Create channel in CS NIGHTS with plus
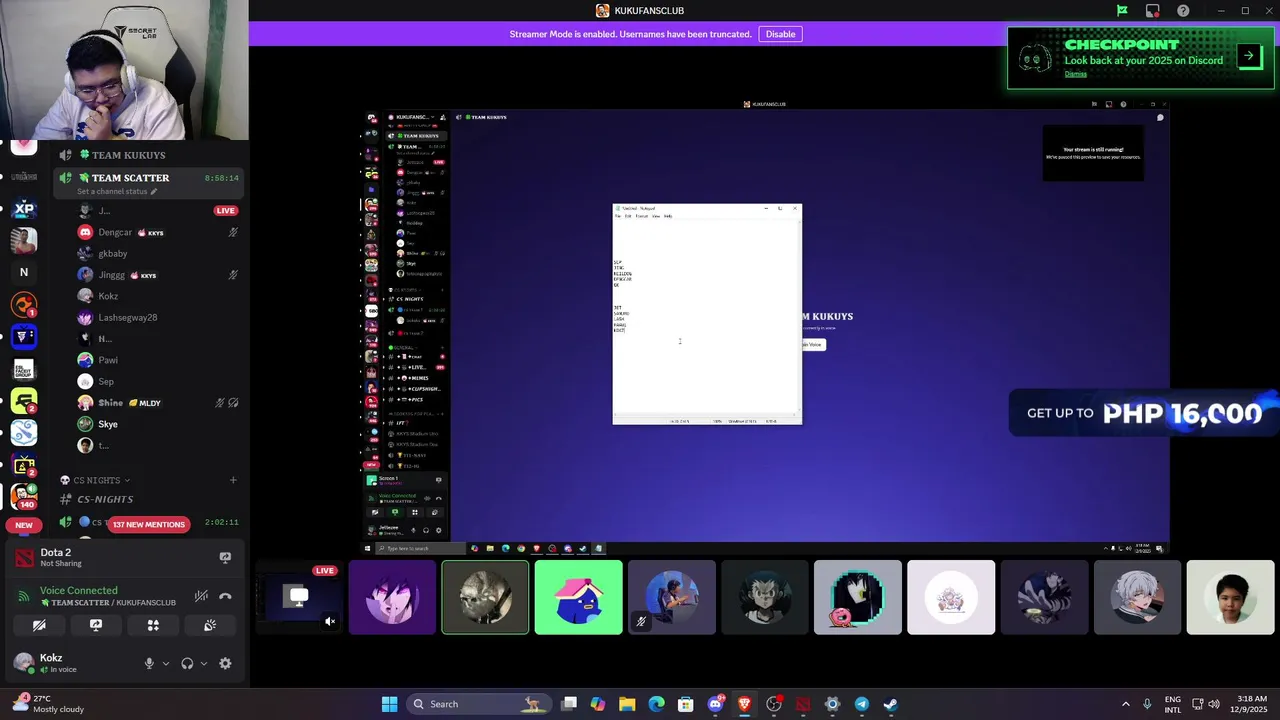Screen dimensions: 1280x720 pos(233,480)
